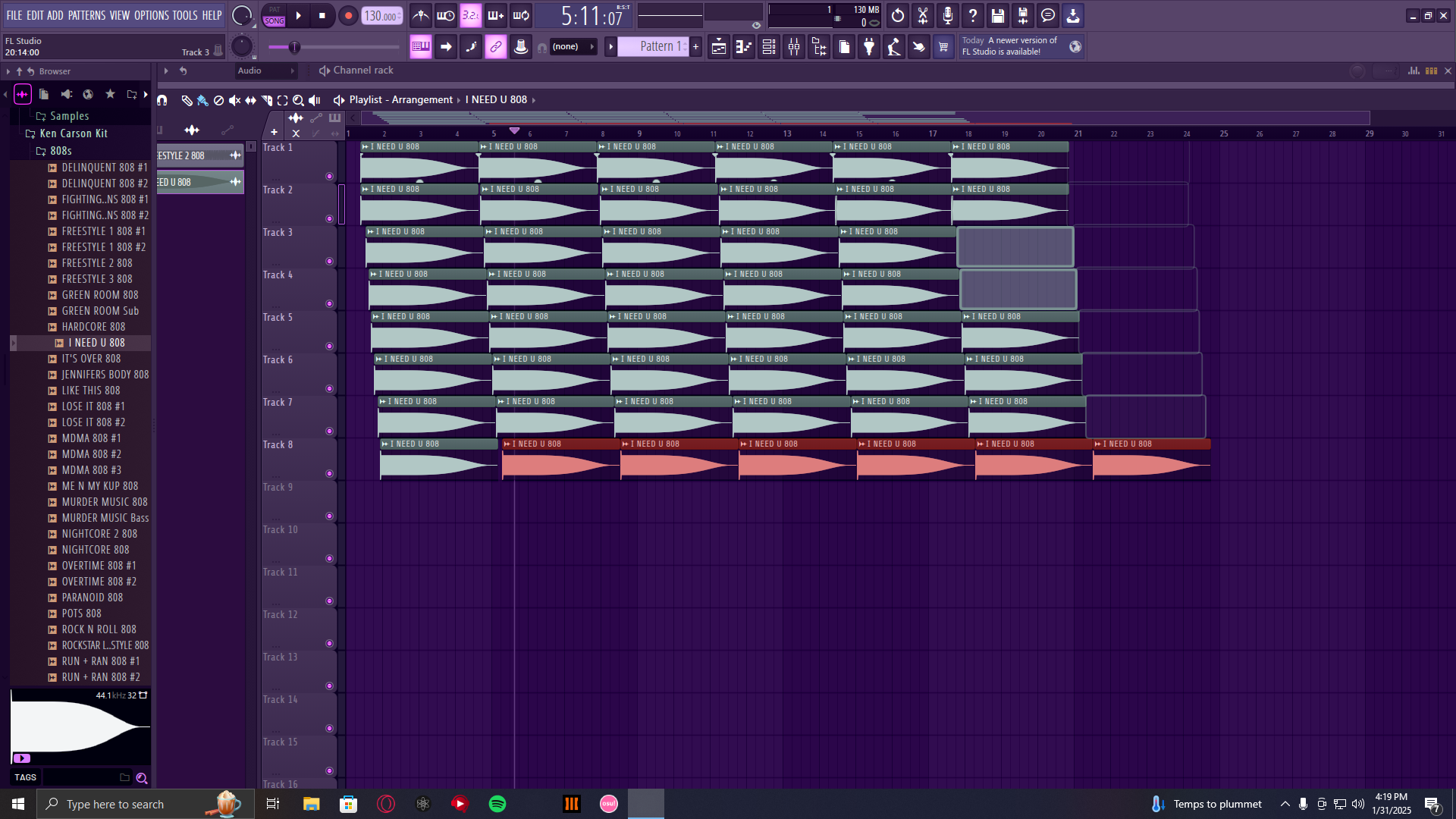The height and width of the screenshot is (819, 1456).
Task: Open the playlist view from top toolbar
Action: click(x=719, y=47)
